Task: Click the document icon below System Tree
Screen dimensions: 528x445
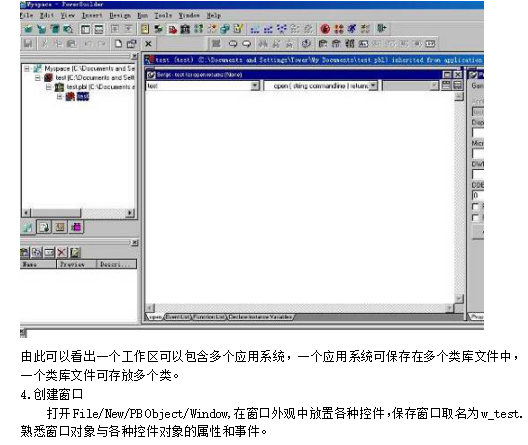Action: click(44, 227)
